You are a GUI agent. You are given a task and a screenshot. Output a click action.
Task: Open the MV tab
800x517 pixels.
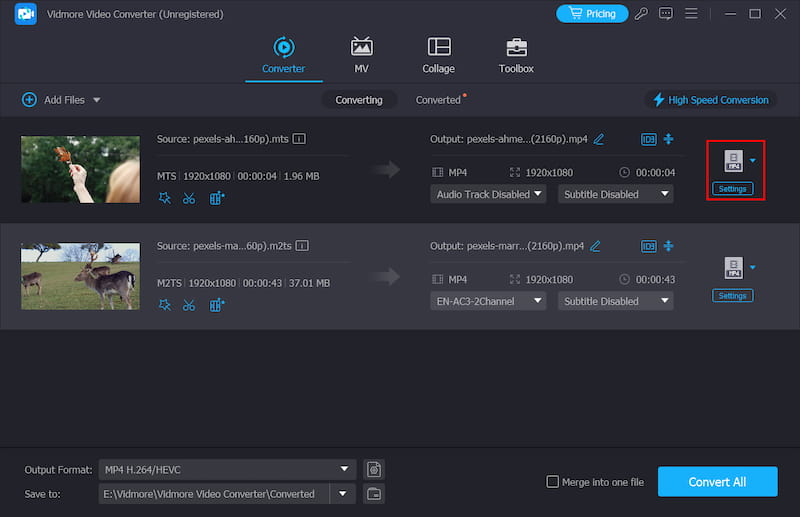[x=361, y=55]
